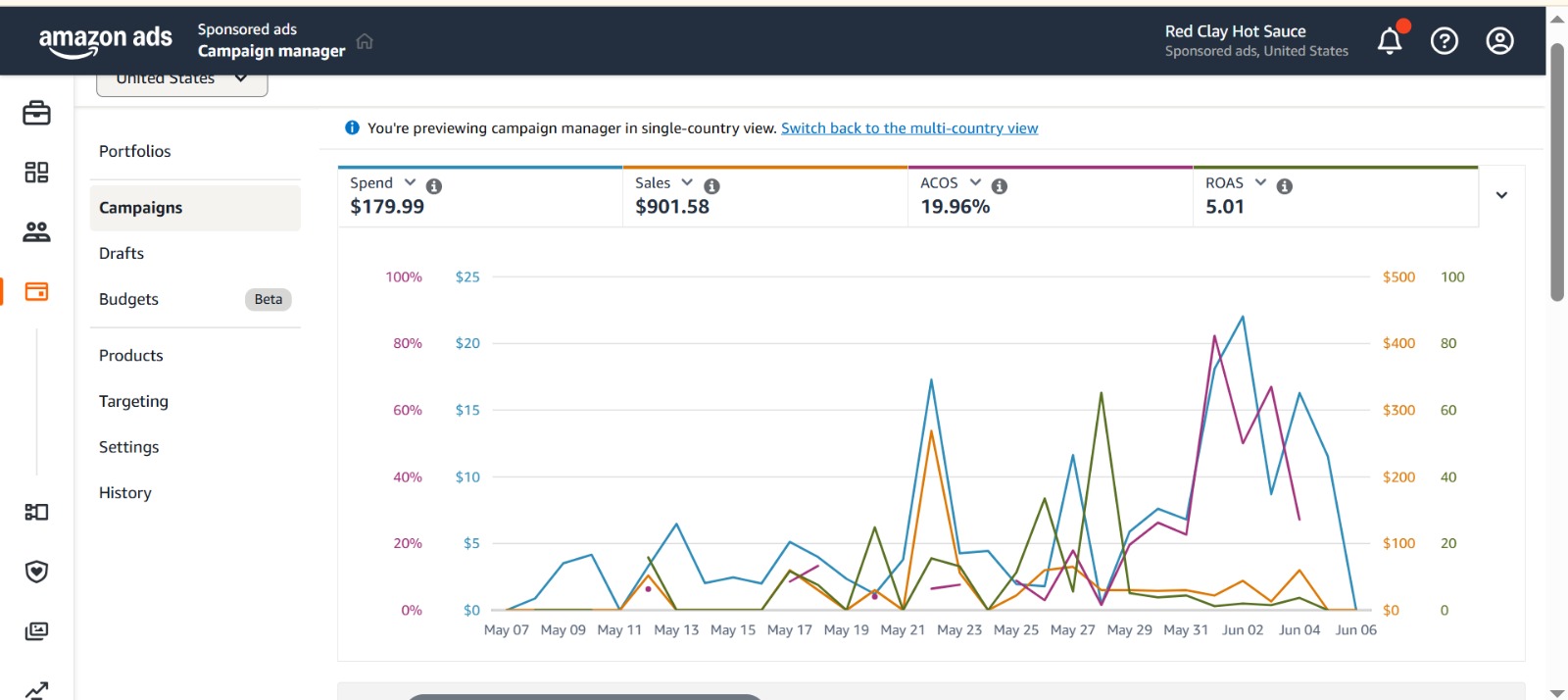1568x700 pixels.
Task: Click the briefcase icon in left sidebar
Action: pos(36,114)
